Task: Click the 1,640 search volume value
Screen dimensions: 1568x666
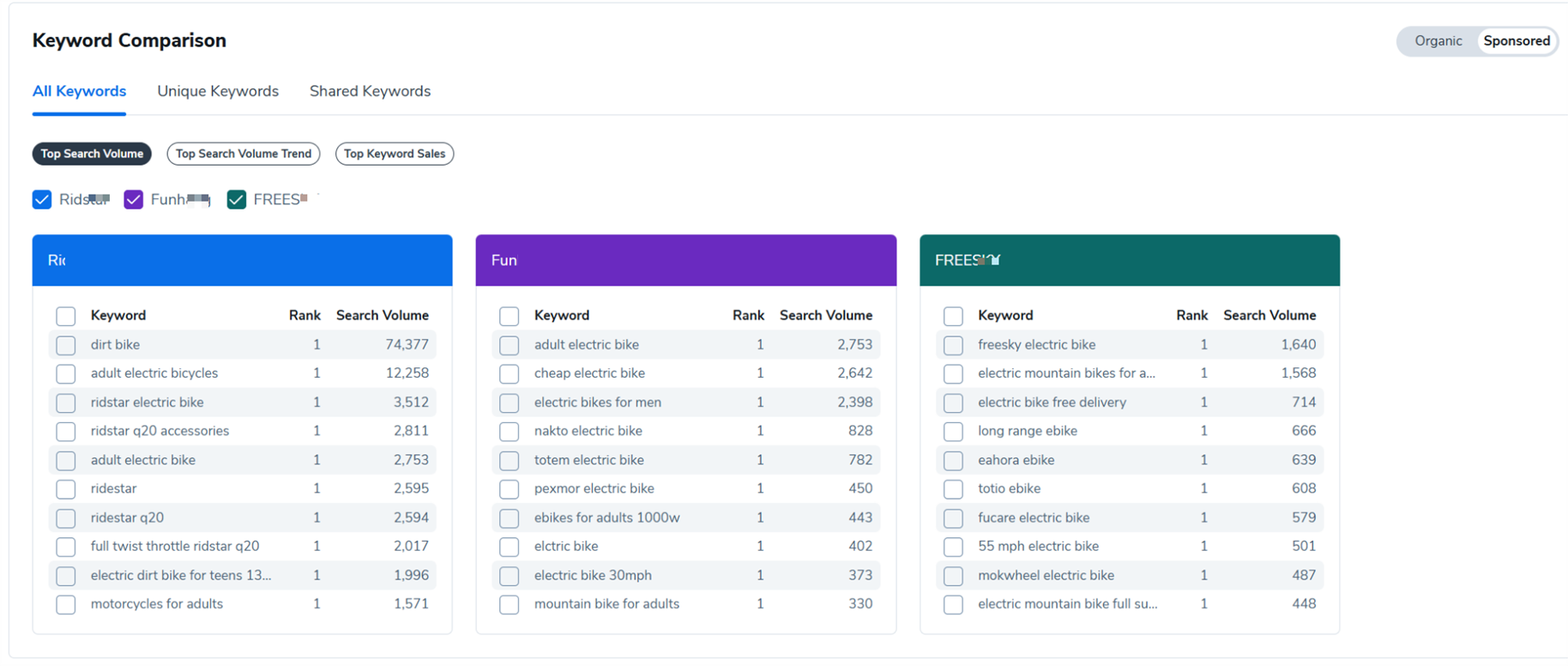Action: coord(1299,344)
